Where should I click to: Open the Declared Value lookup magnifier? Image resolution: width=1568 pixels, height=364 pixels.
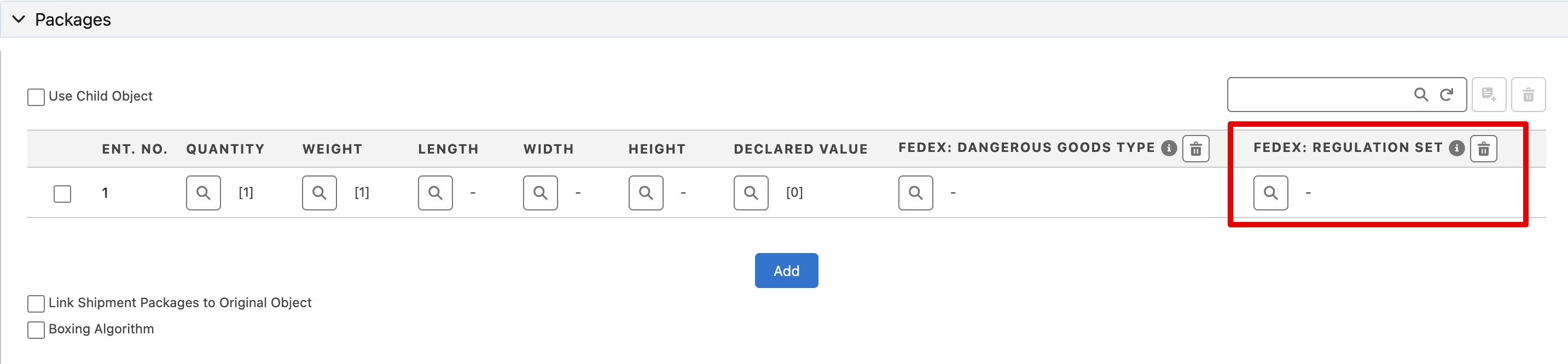coord(751,192)
